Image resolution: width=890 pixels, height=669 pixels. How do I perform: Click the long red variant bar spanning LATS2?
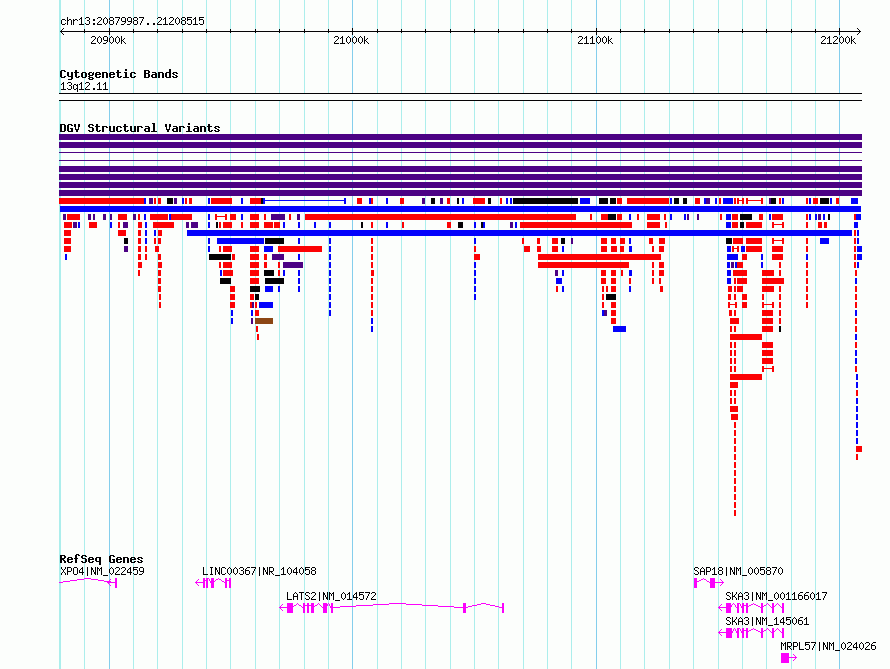click(x=440, y=217)
